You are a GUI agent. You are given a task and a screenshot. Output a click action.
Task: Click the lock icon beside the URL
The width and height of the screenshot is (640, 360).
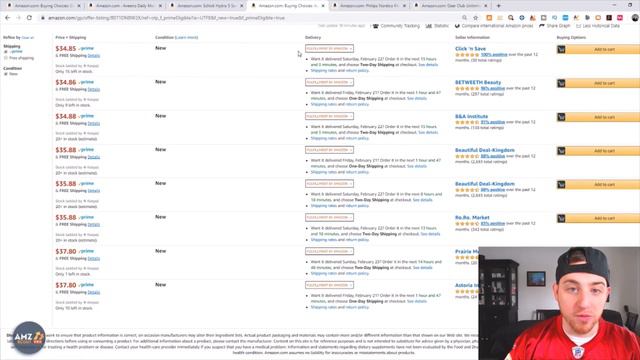coord(43,18)
